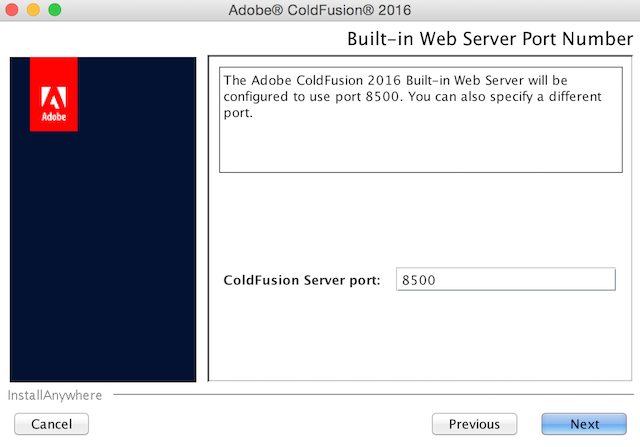Maximize the installer with green button
This screenshot has height=447, width=640.
(x=55, y=10)
